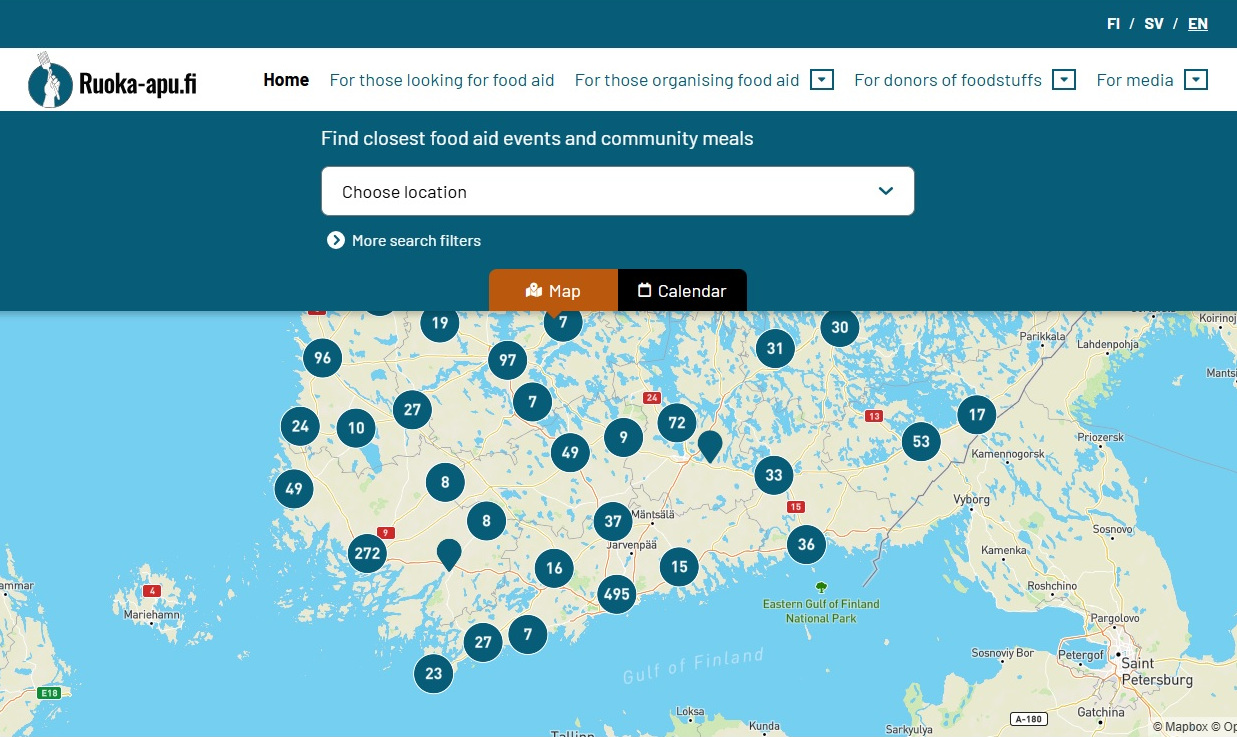
Task: Click the 495 cluster marker on map
Action: (617, 594)
